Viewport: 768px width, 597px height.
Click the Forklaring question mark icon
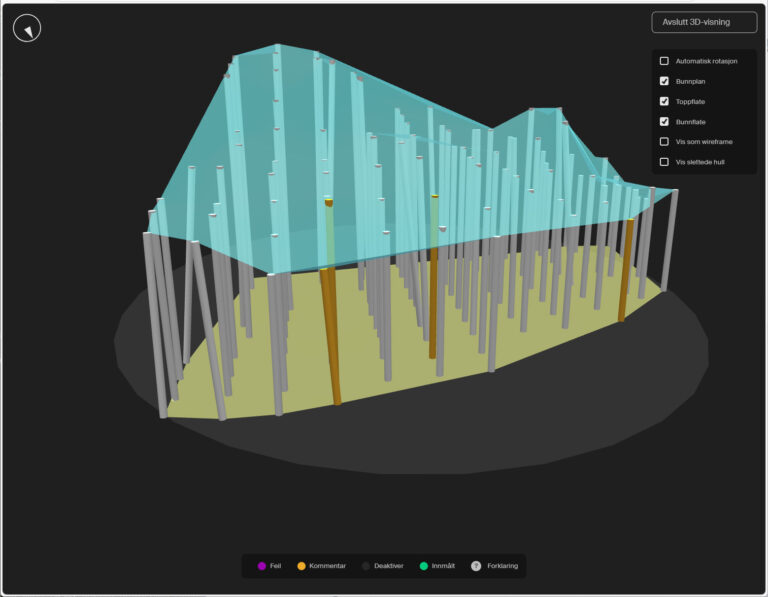[476, 566]
